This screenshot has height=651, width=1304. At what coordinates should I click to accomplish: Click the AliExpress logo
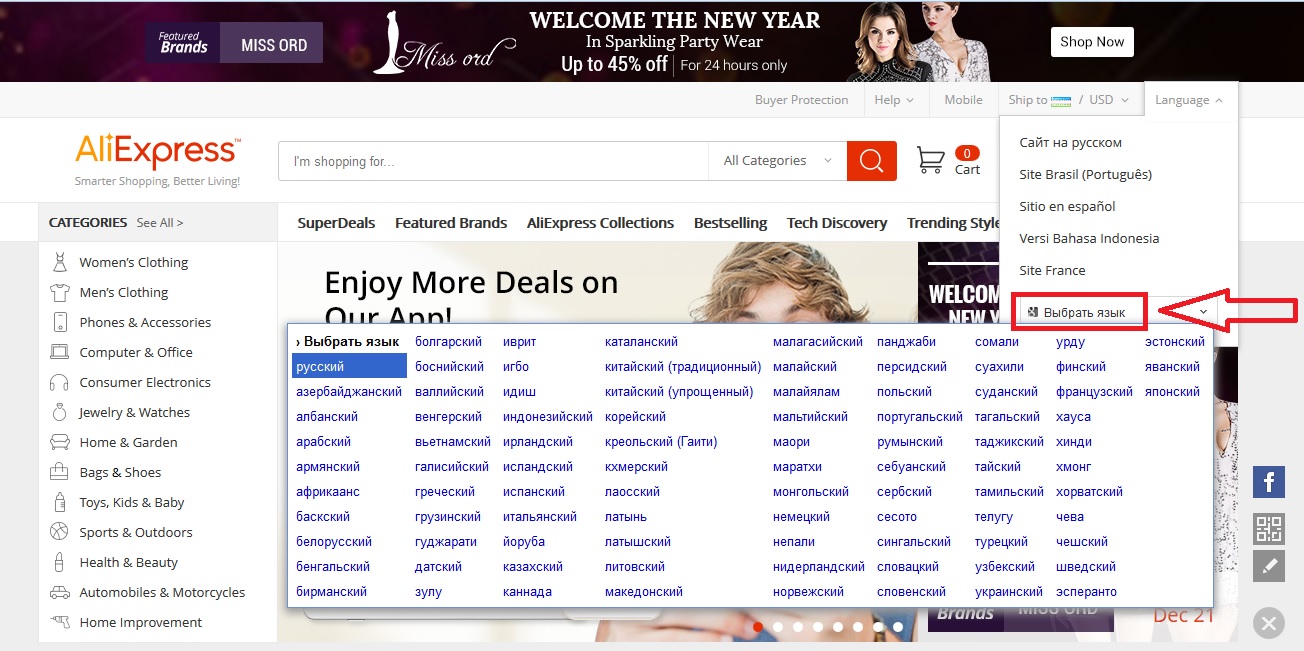(157, 151)
